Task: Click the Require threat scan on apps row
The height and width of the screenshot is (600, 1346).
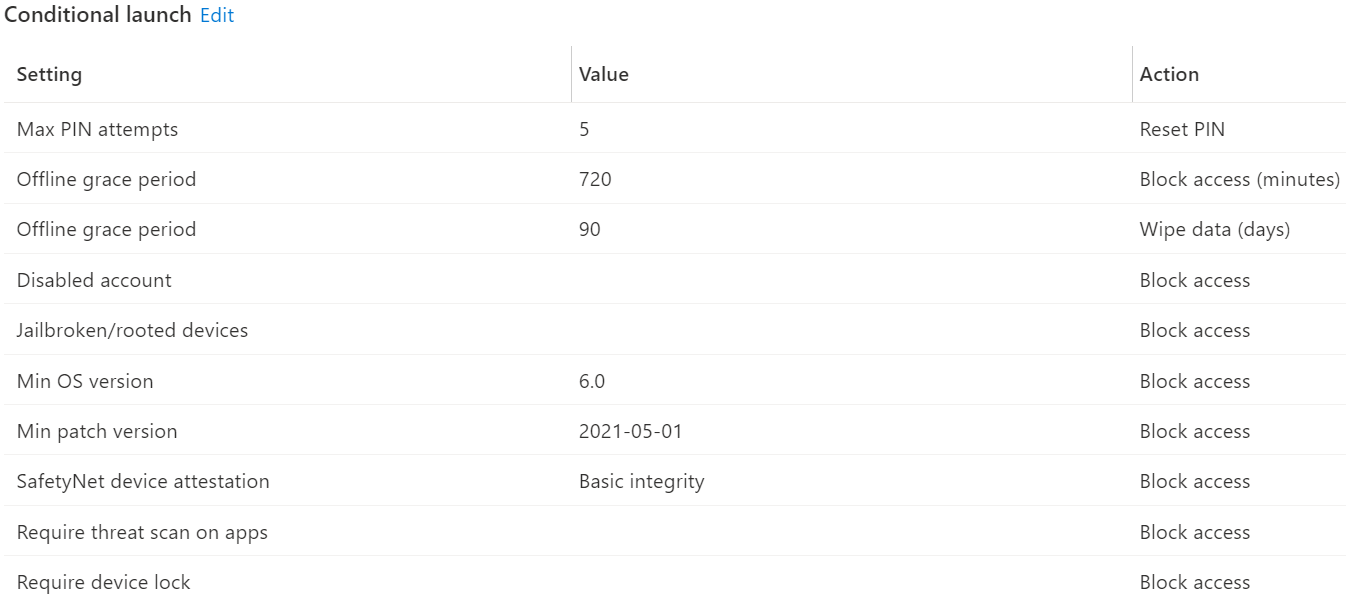Action: [142, 532]
